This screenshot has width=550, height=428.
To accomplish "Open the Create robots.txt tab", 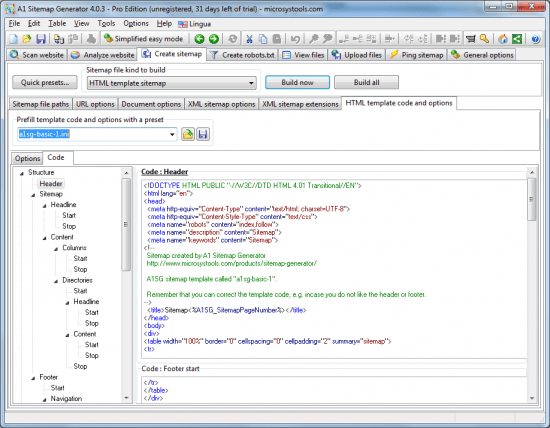I will (x=242, y=55).
